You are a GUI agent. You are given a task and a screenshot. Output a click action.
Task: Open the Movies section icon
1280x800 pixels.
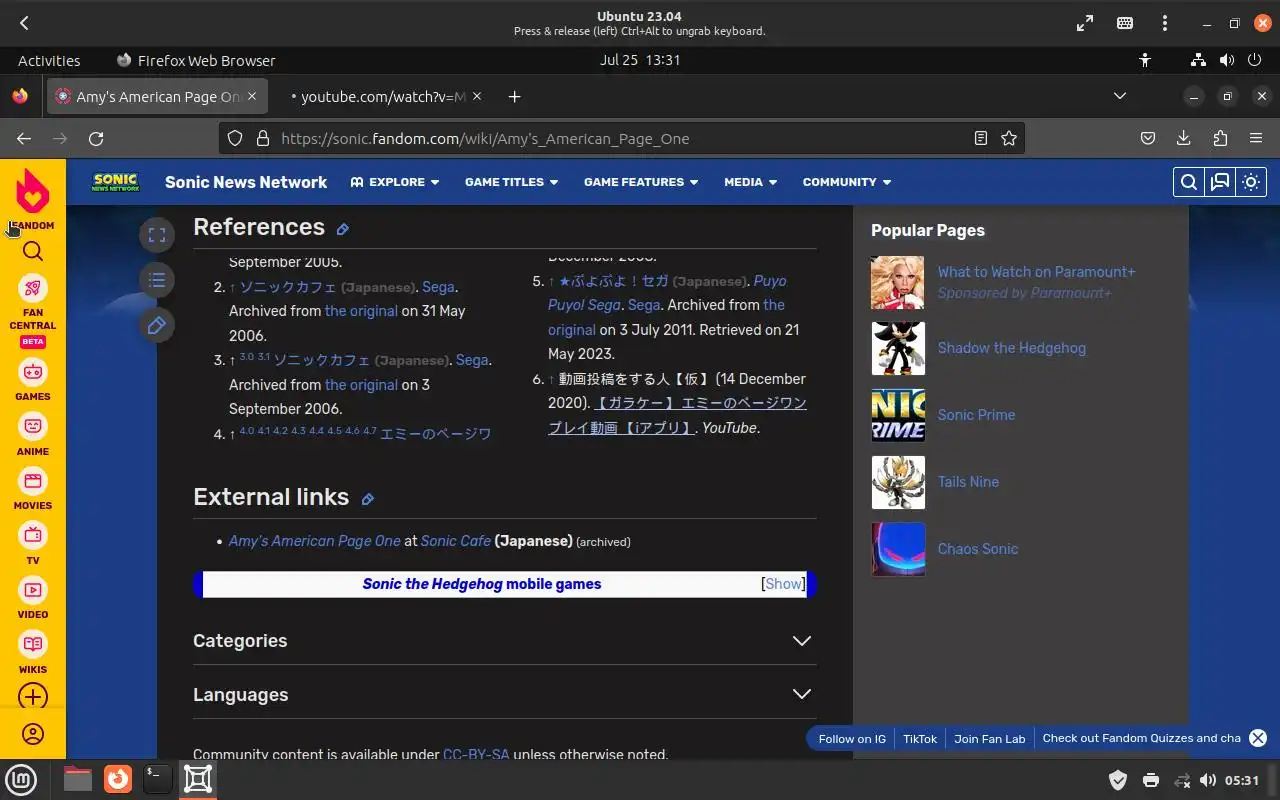click(x=33, y=489)
